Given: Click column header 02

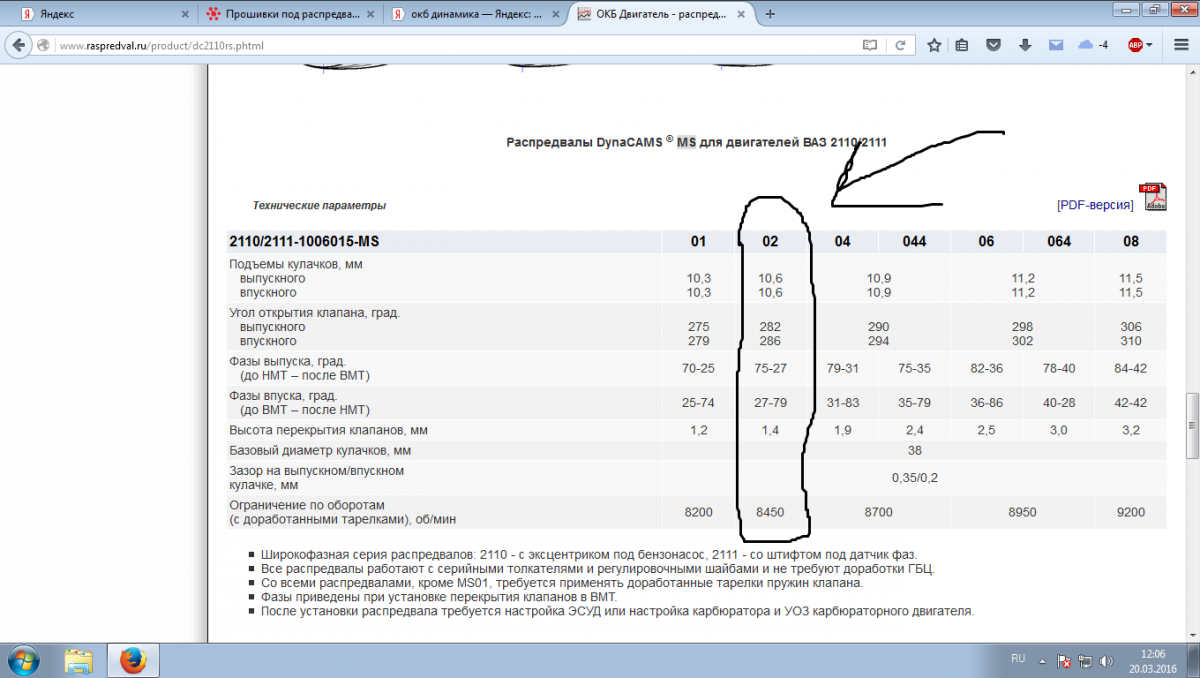Looking at the screenshot, I should (770, 242).
